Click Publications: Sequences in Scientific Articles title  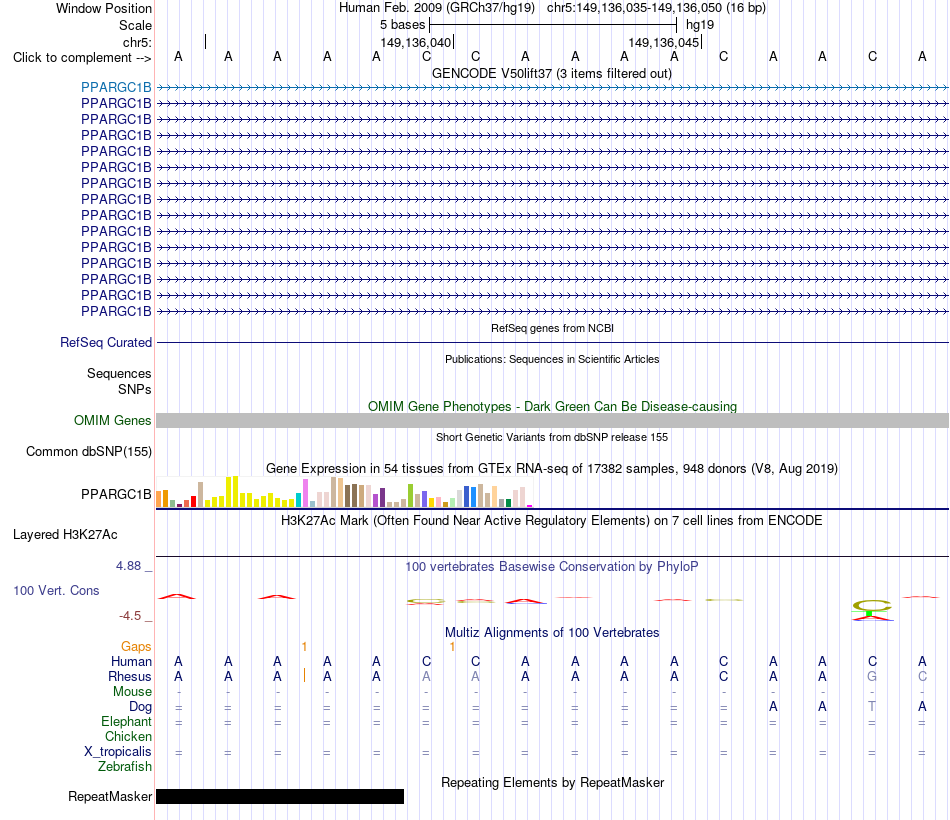[552, 359]
